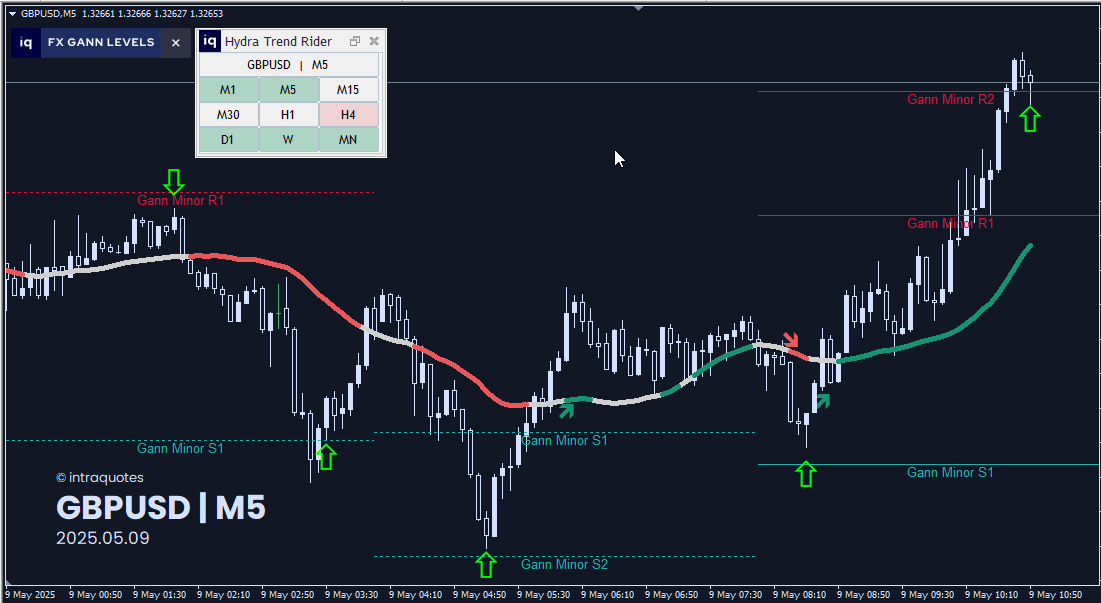
Task: Click the green up arrow at Gann Minor S2
Action: click(x=486, y=564)
